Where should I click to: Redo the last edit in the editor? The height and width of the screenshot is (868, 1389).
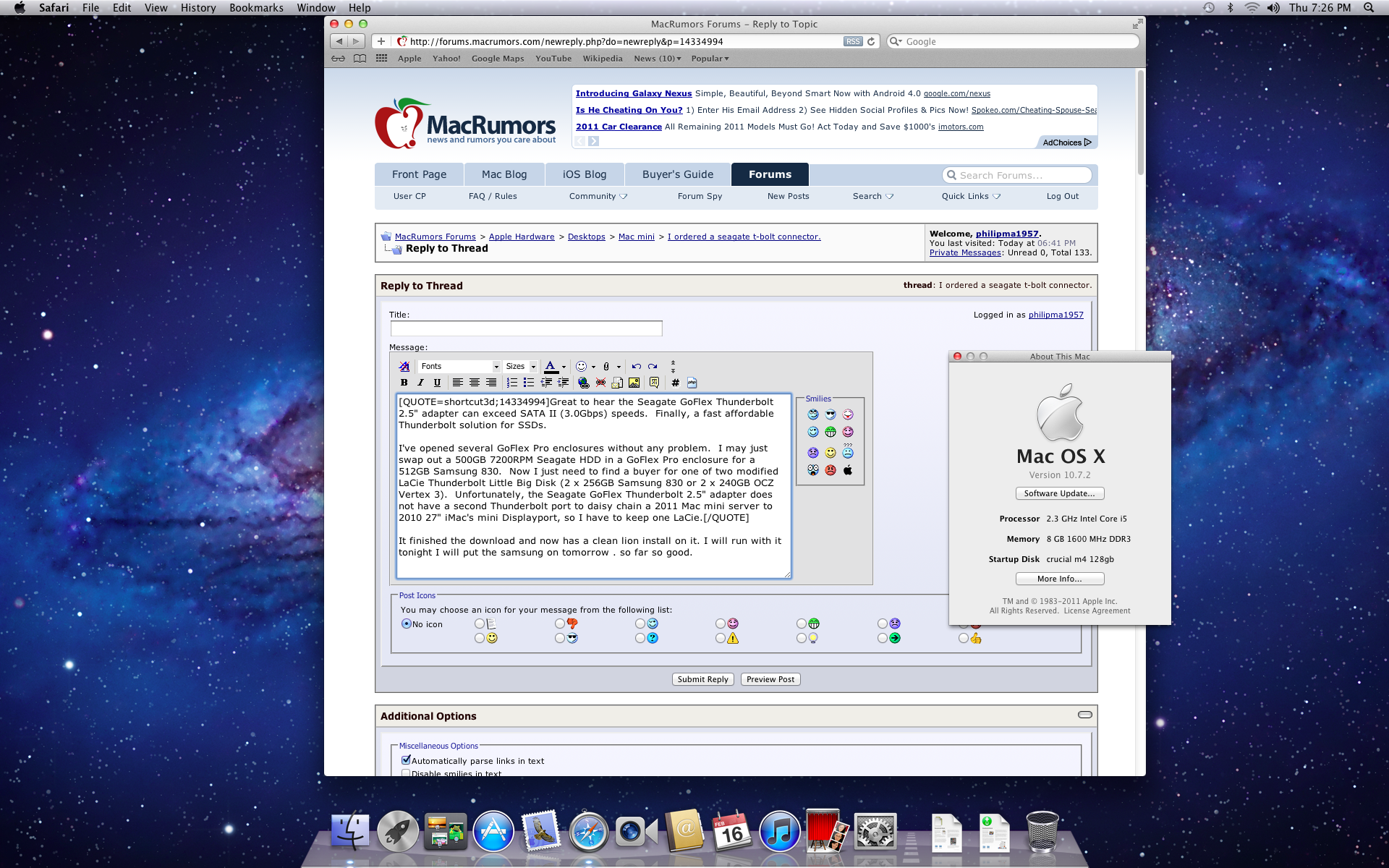[653, 367]
